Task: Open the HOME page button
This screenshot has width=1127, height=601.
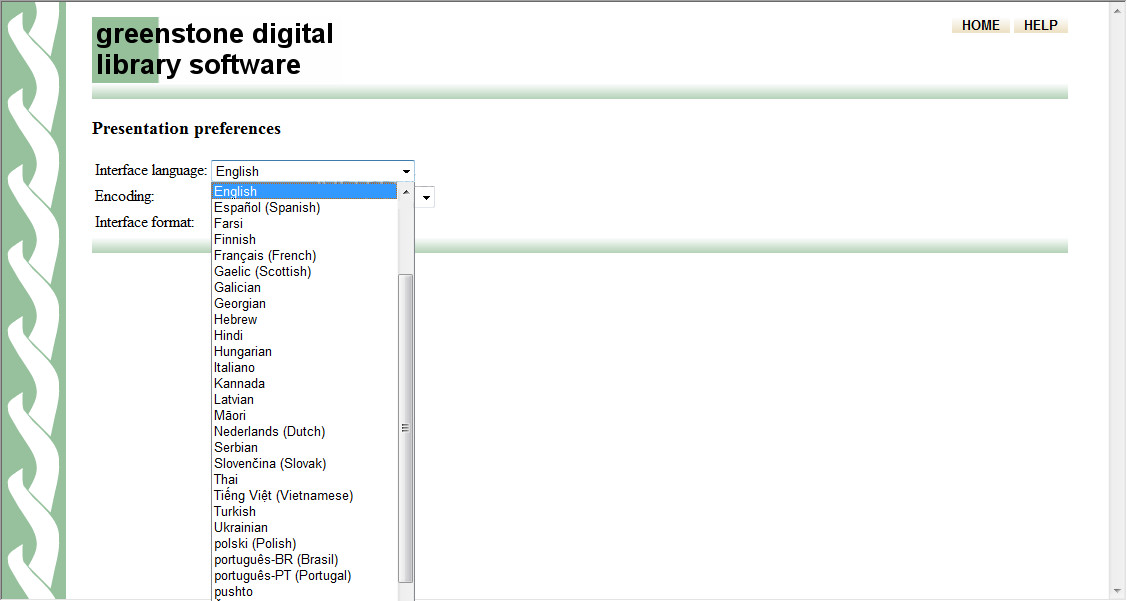Action: 980,25
